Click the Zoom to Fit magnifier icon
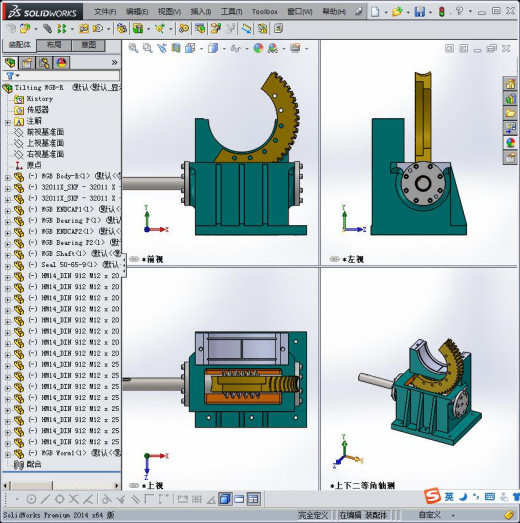The image size is (520, 523). pyautogui.click(x=133, y=48)
